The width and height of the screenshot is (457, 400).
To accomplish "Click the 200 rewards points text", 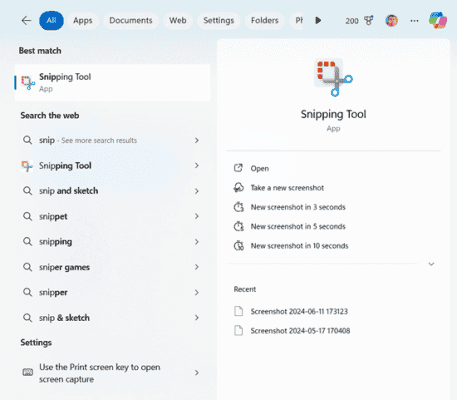I will (x=352, y=21).
